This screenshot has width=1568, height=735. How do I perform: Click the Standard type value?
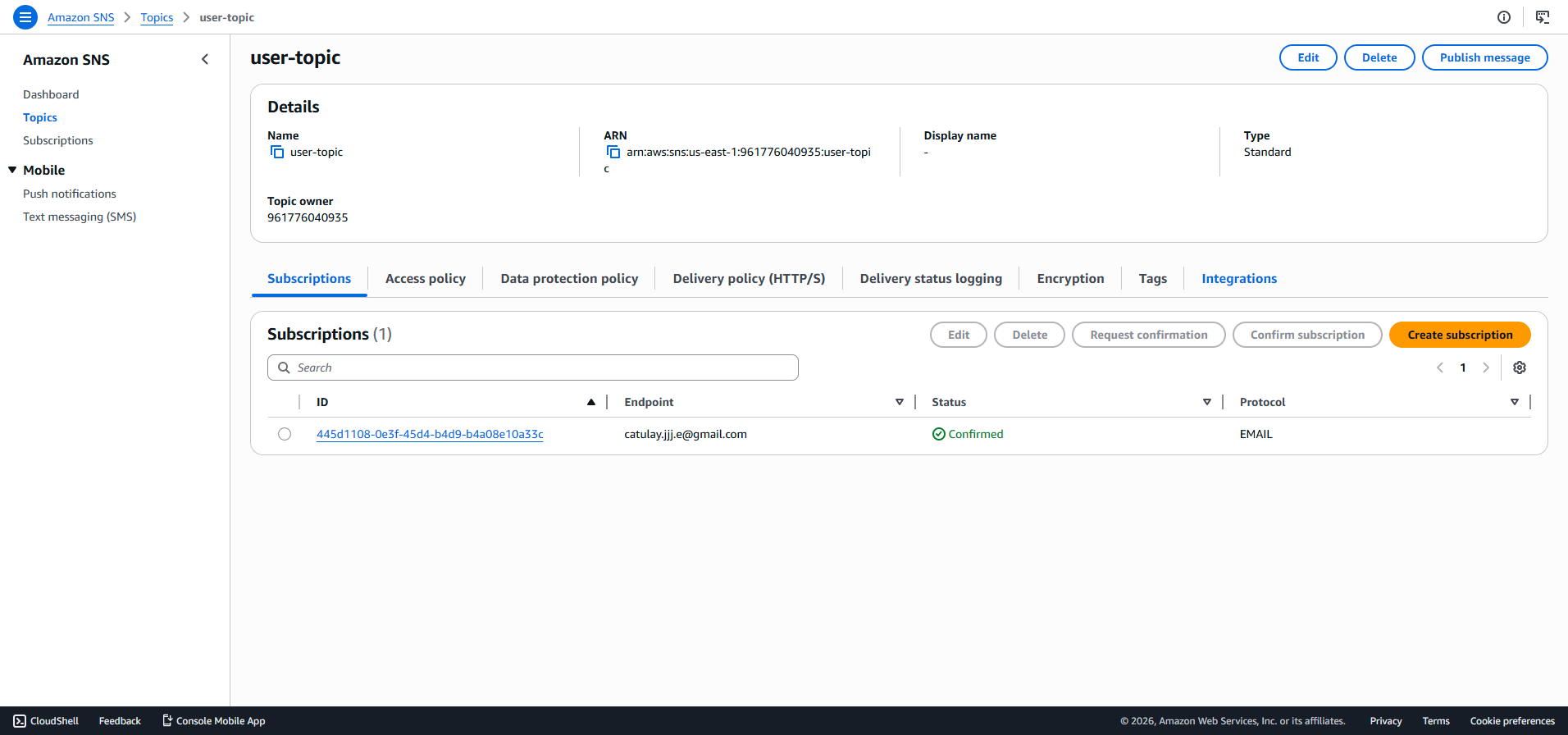click(x=1267, y=152)
